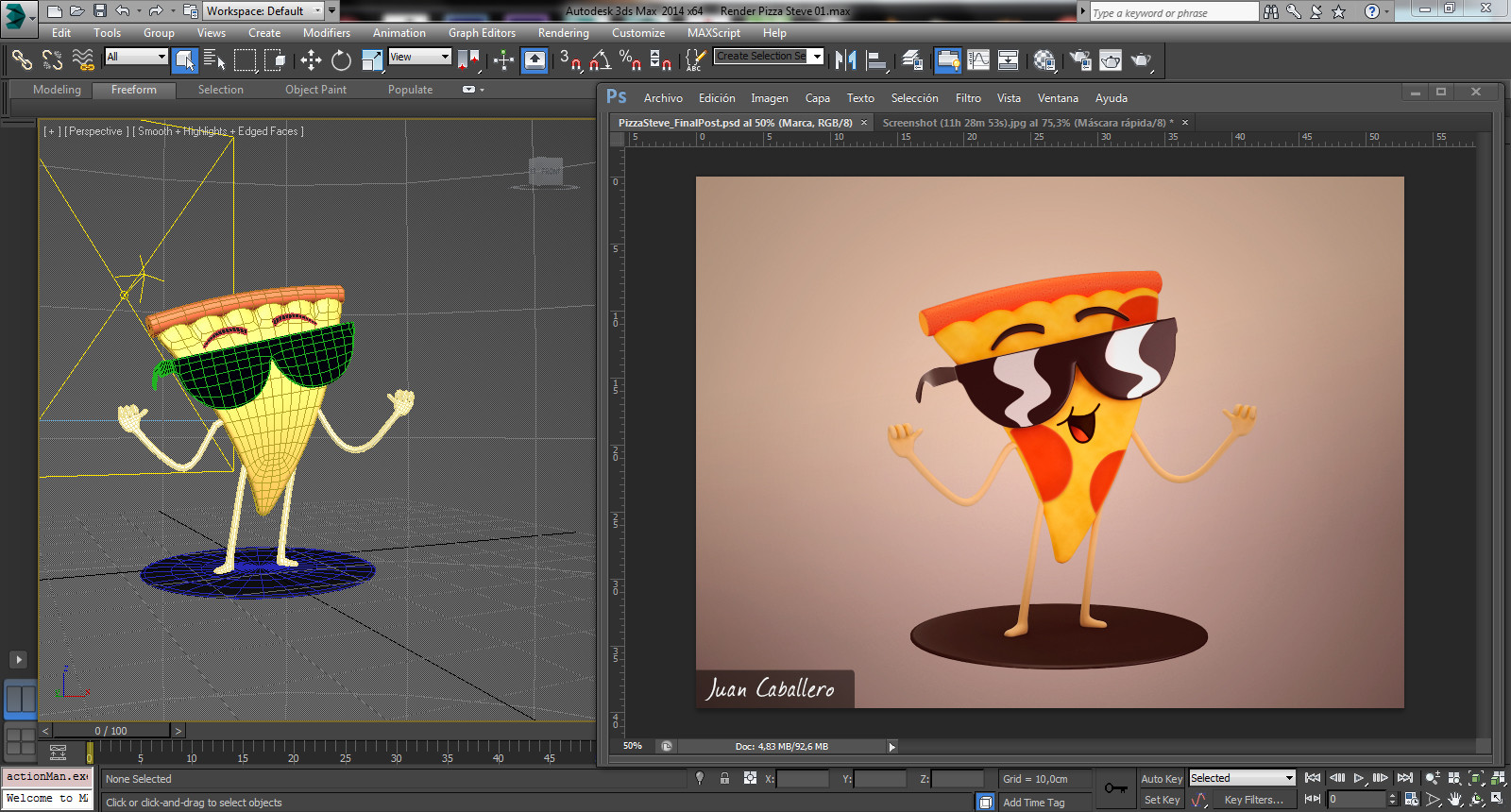Click the Align tool icon
The image size is (1511, 812).
[x=876, y=60]
